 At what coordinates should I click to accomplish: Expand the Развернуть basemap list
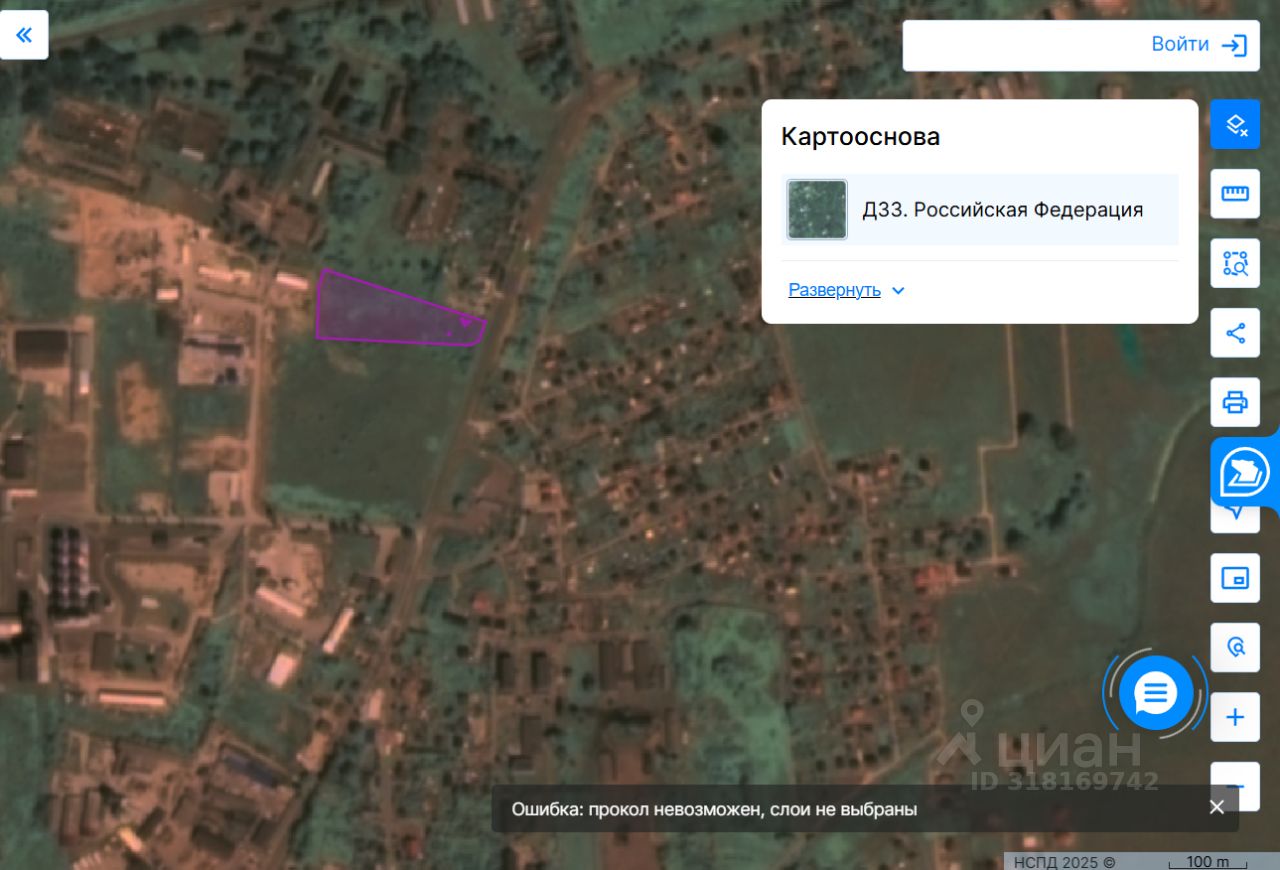(834, 290)
